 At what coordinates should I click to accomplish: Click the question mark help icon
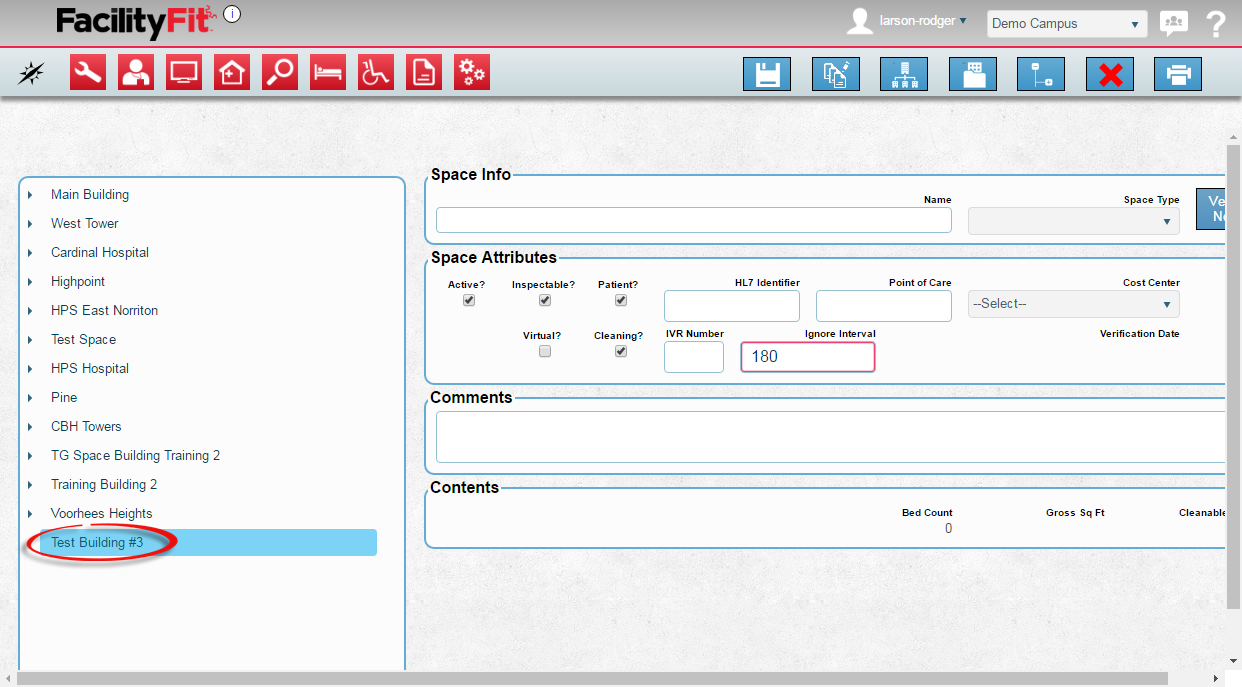(x=1216, y=24)
